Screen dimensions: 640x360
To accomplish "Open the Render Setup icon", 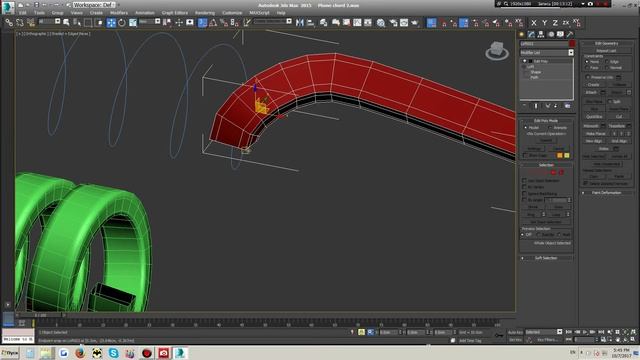I will [393, 23].
